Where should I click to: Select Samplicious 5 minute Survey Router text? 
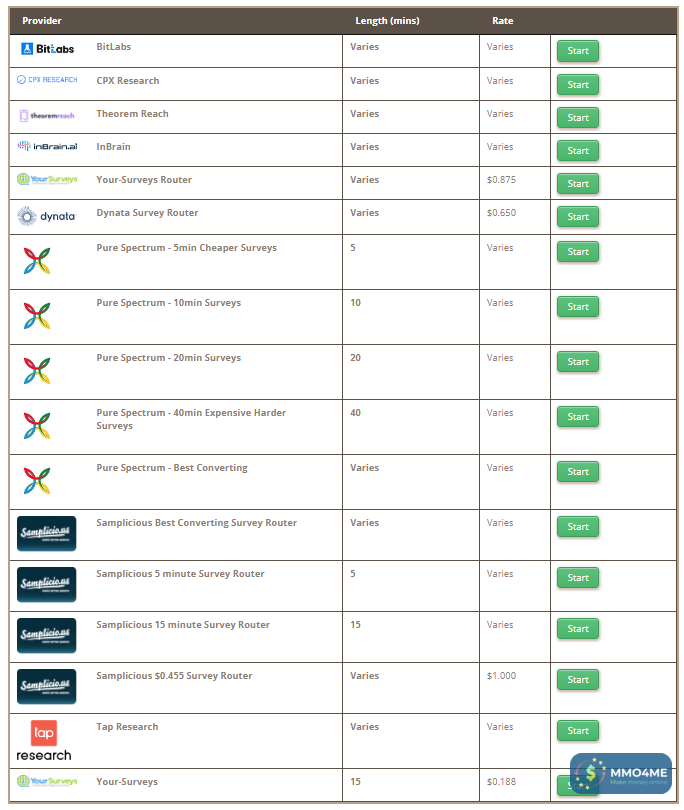point(180,574)
